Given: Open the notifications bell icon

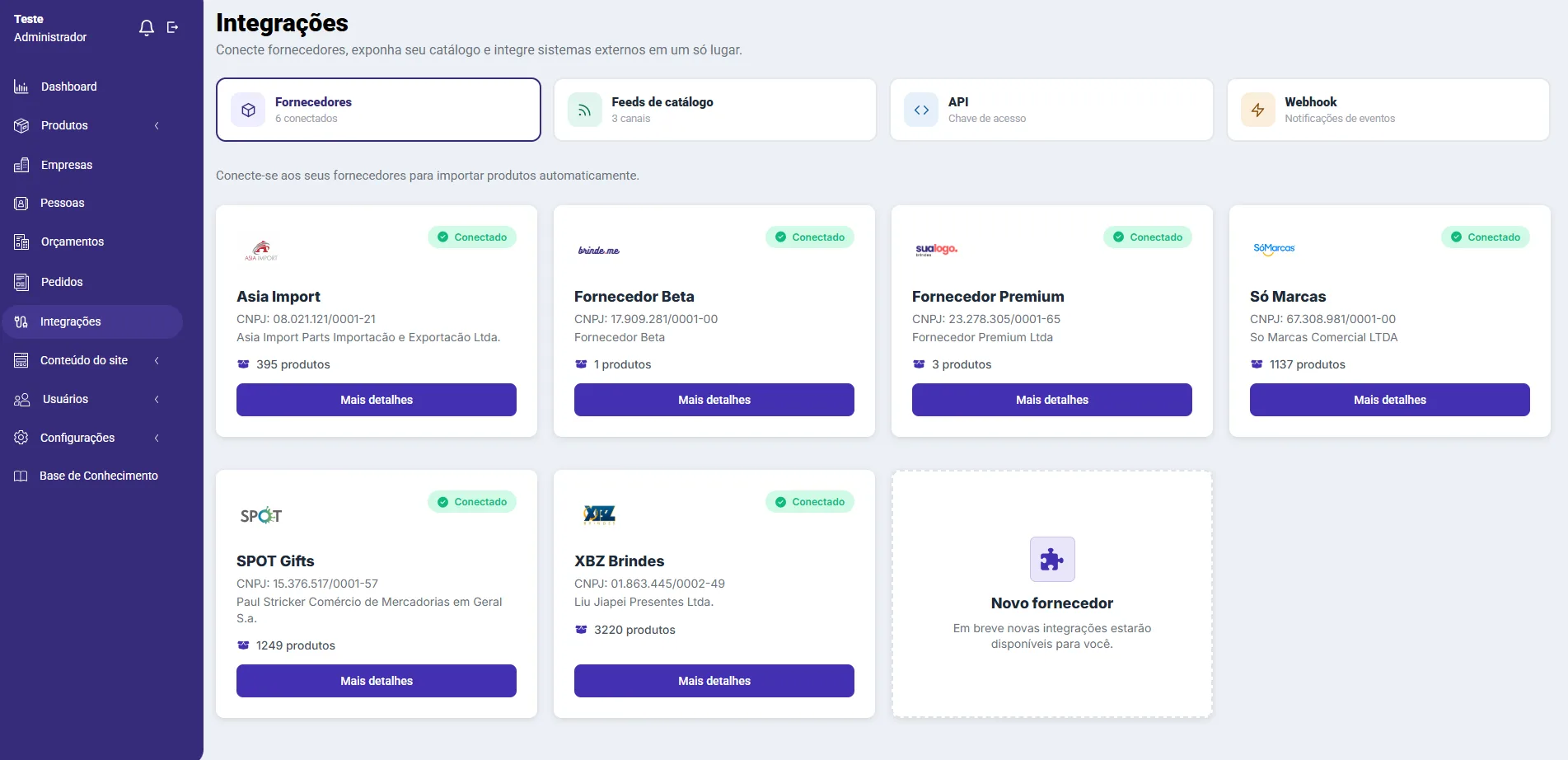Looking at the screenshot, I should point(147,28).
